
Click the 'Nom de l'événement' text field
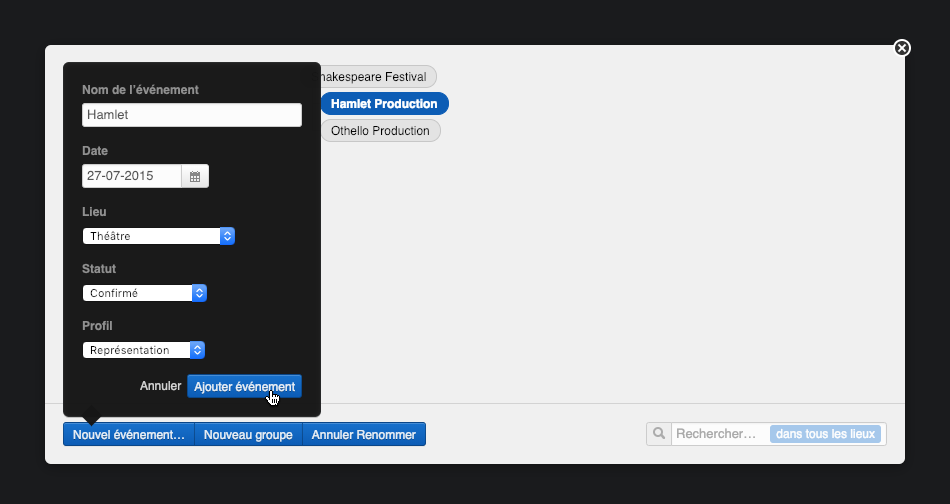point(191,115)
